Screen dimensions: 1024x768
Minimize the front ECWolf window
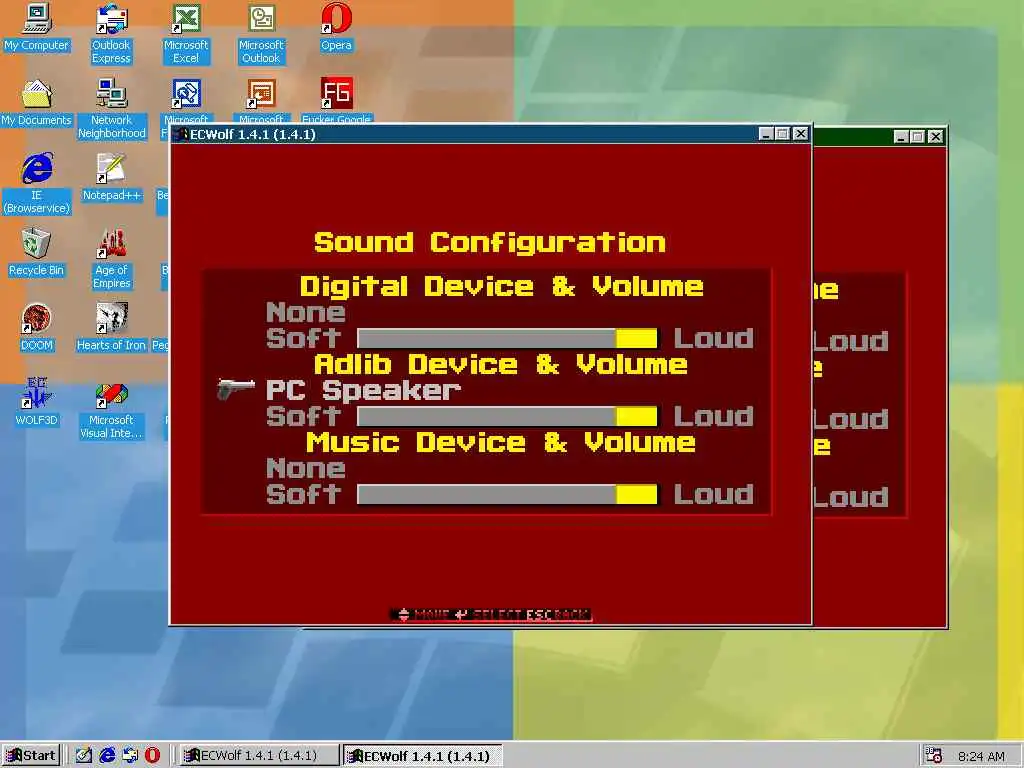tap(767, 135)
